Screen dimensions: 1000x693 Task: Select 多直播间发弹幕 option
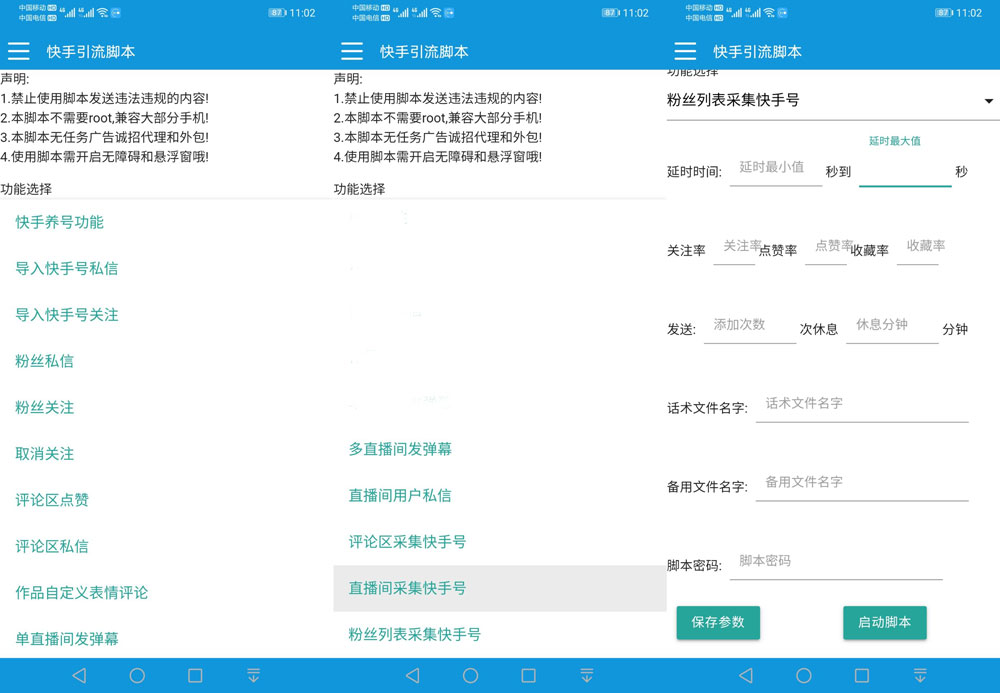tap(400, 449)
